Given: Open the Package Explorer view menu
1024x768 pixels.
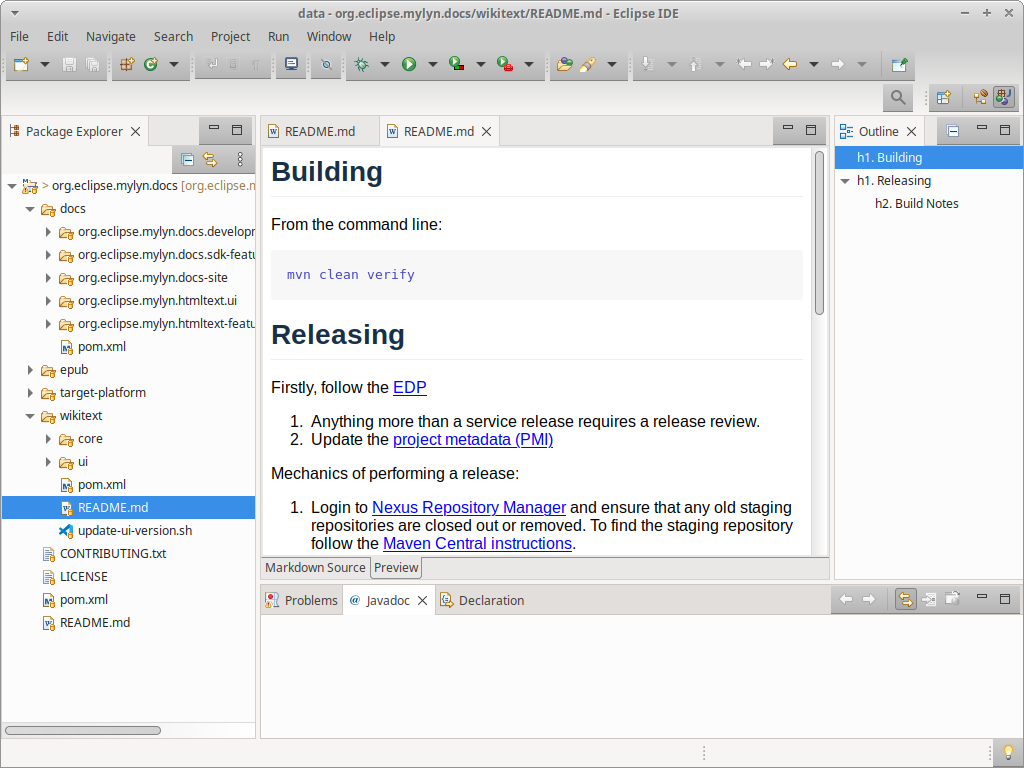Looking at the screenshot, I should point(240,159).
